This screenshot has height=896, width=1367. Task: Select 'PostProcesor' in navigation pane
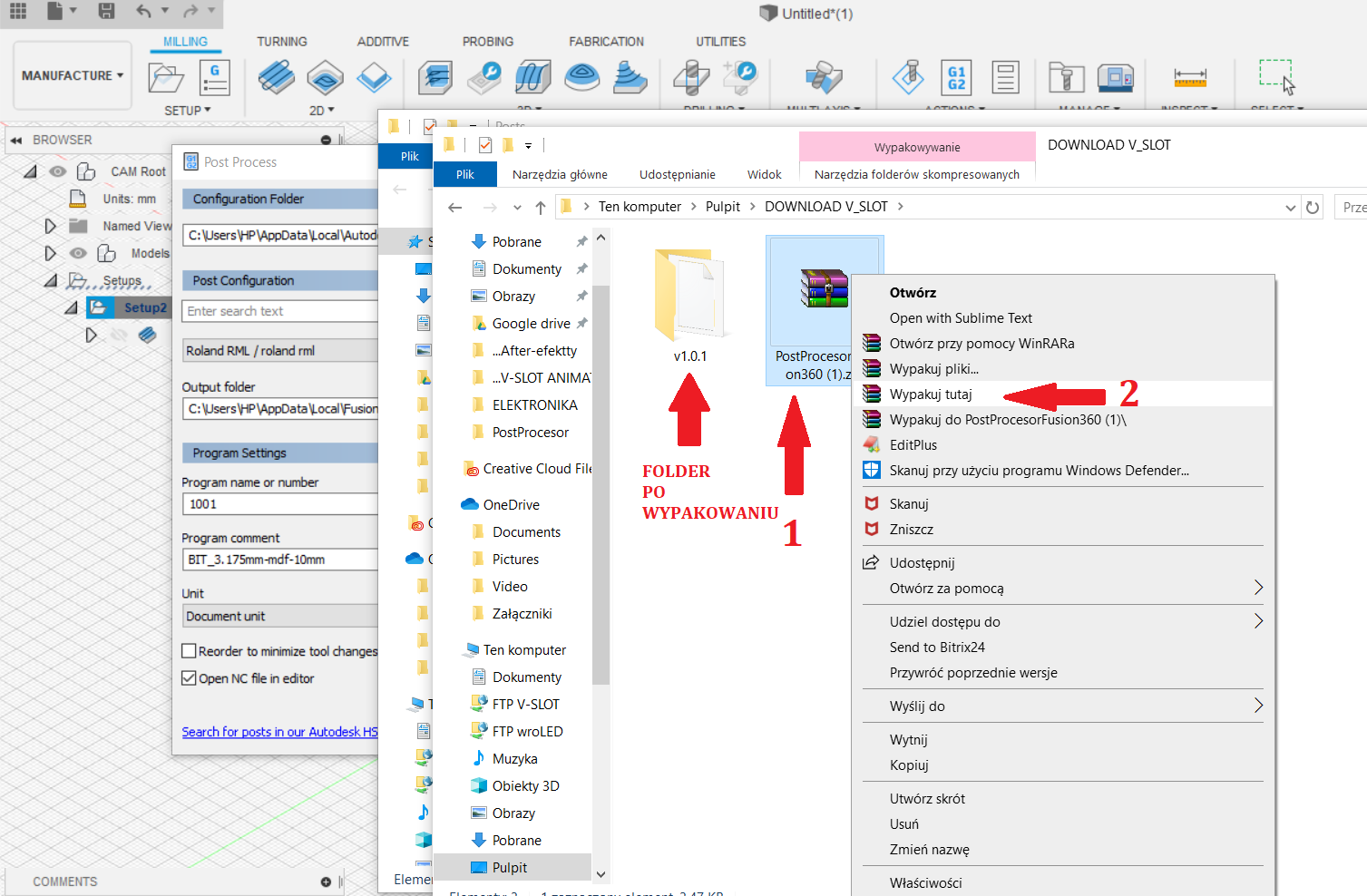[531, 433]
